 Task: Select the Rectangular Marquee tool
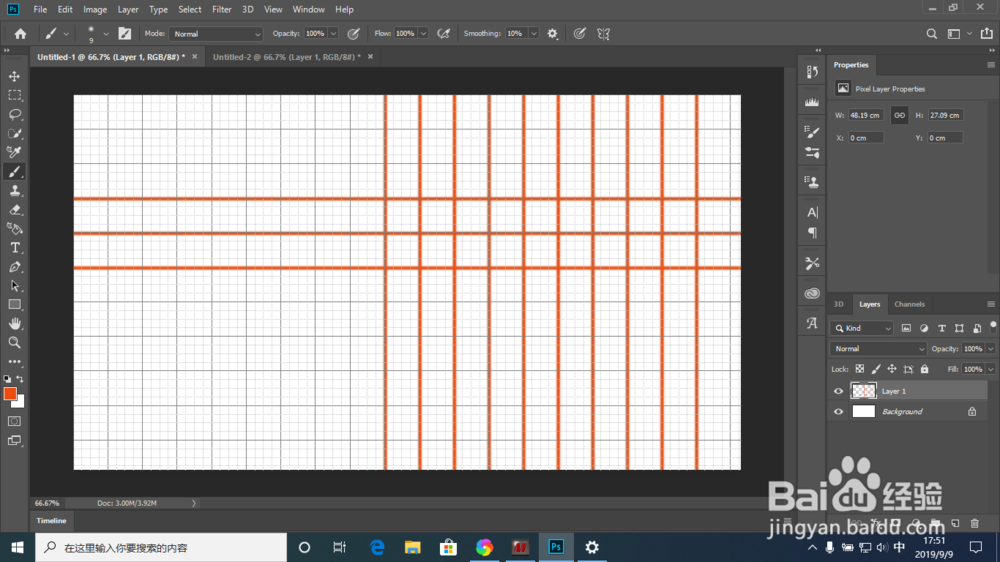tap(14, 96)
